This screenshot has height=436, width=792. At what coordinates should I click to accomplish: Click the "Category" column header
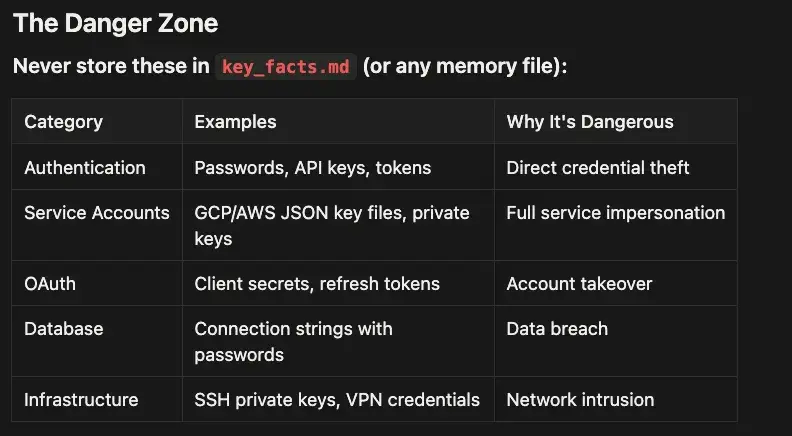point(64,122)
